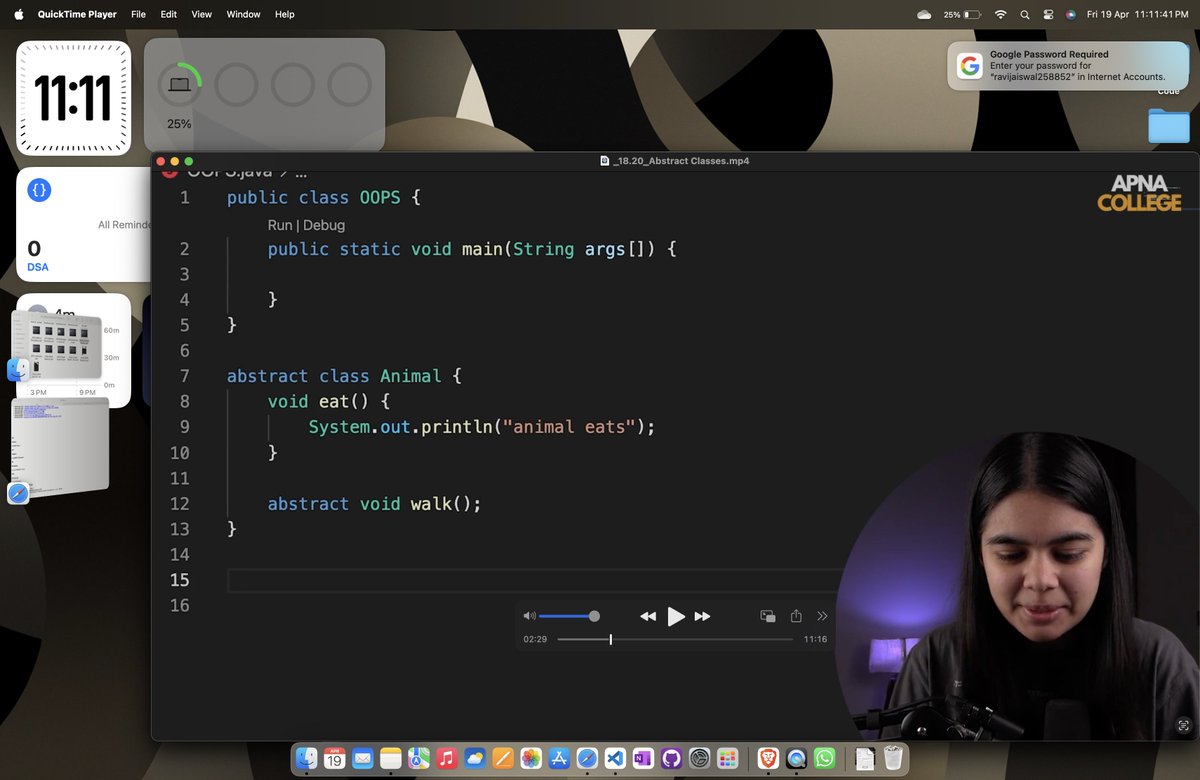Open Music in the Dock
The height and width of the screenshot is (780, 1200).
click(447, 758)
